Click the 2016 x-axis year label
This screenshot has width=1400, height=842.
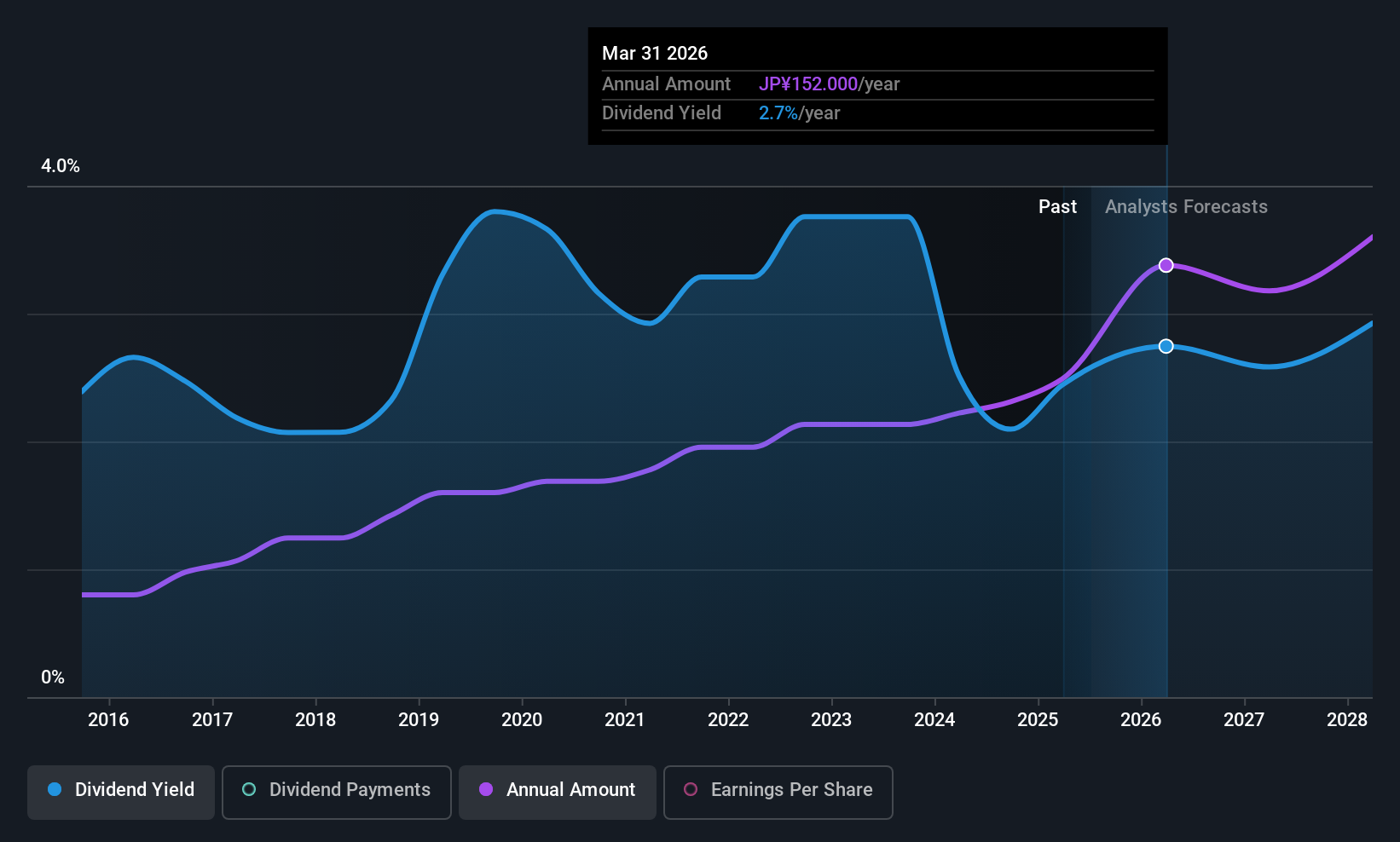point(108,719)
